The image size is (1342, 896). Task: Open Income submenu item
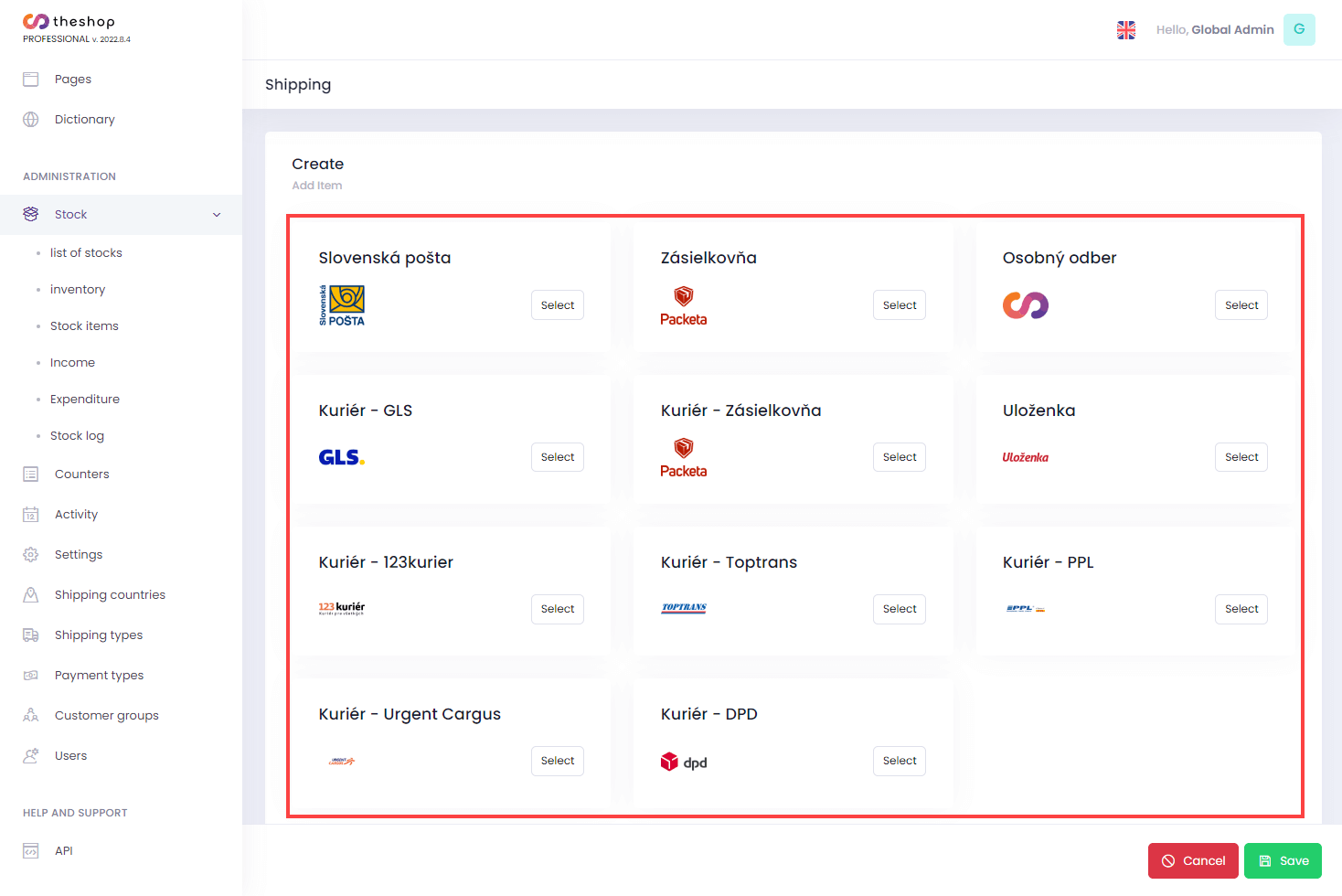click(x=72, y=363)
